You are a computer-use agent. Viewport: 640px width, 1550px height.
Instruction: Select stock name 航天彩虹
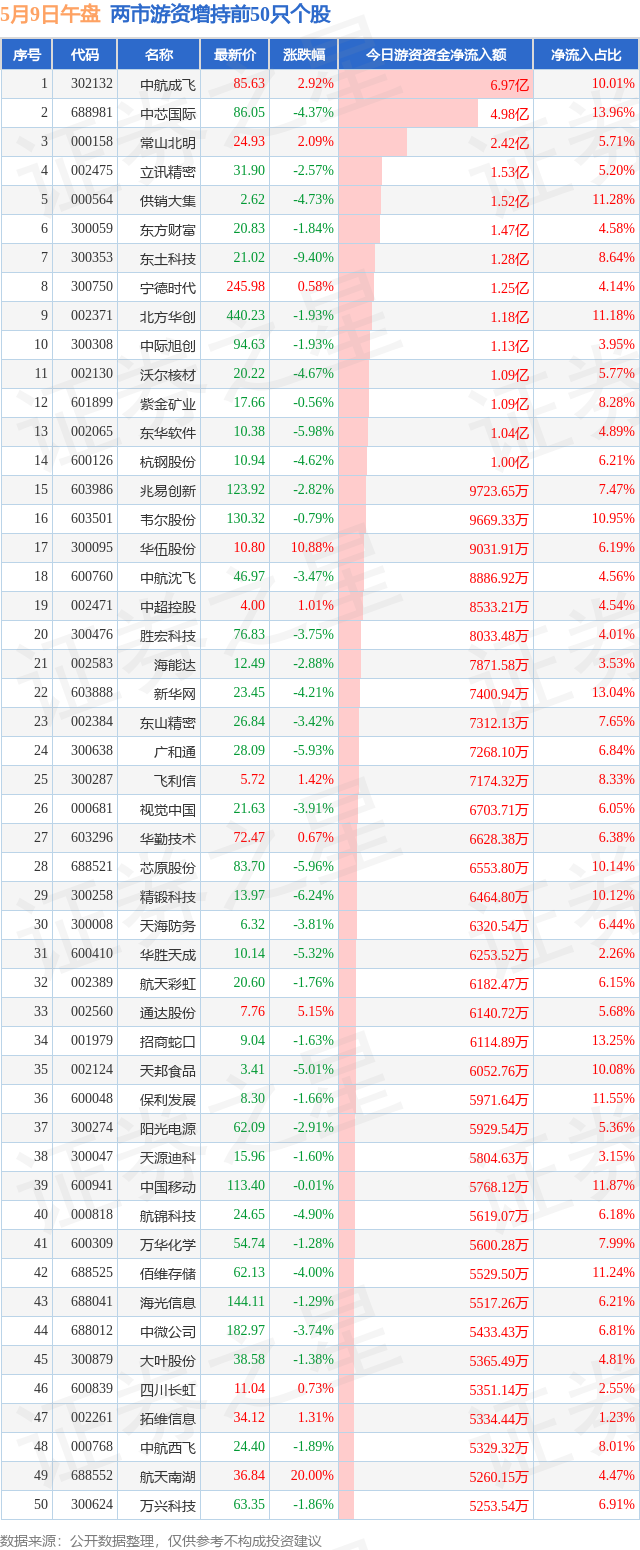(x=168, y=983)
